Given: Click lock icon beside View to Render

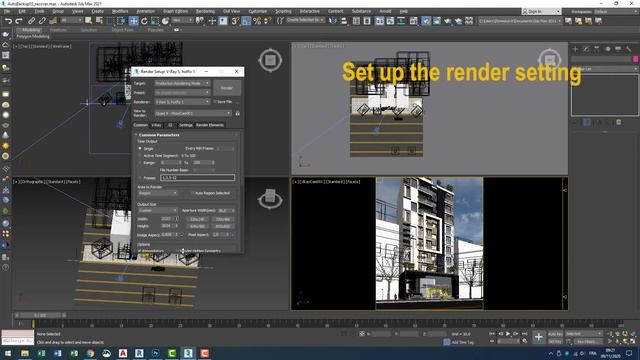Looking at the screenshot, I should 238,113.
